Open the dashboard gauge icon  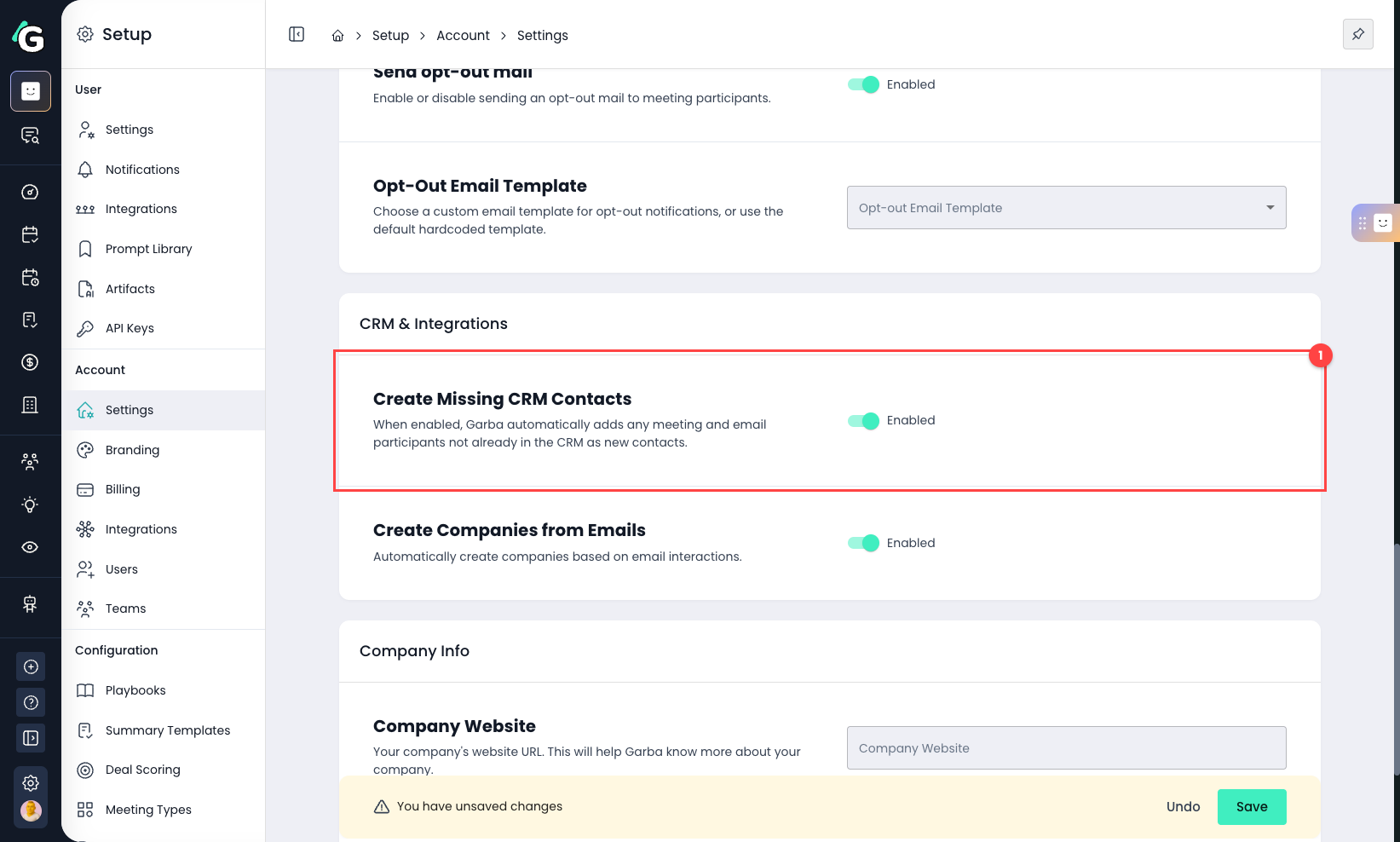tap(31, 192)
